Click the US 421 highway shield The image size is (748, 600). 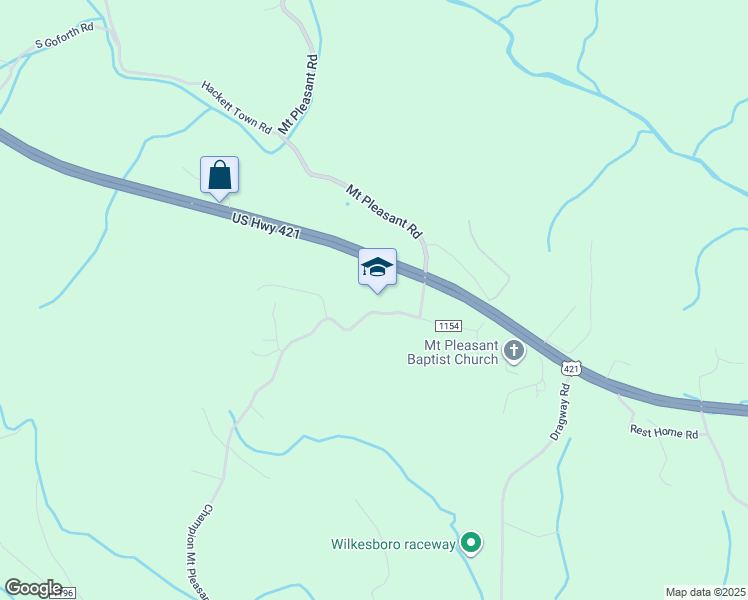571,368
